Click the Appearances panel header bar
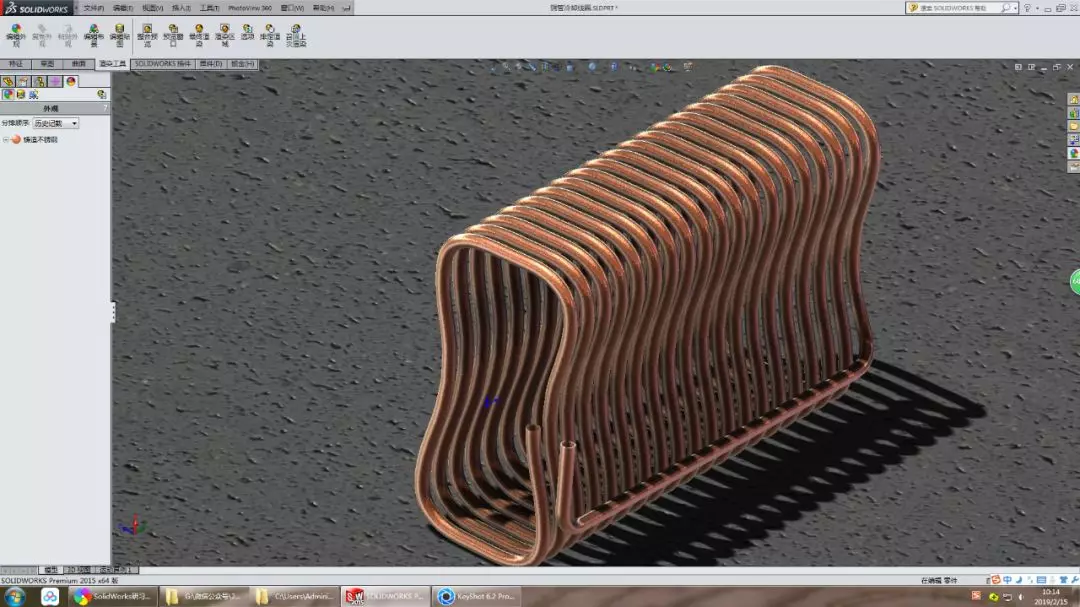Viewport: 1080px width, 607px height. (x=55, y=109)
